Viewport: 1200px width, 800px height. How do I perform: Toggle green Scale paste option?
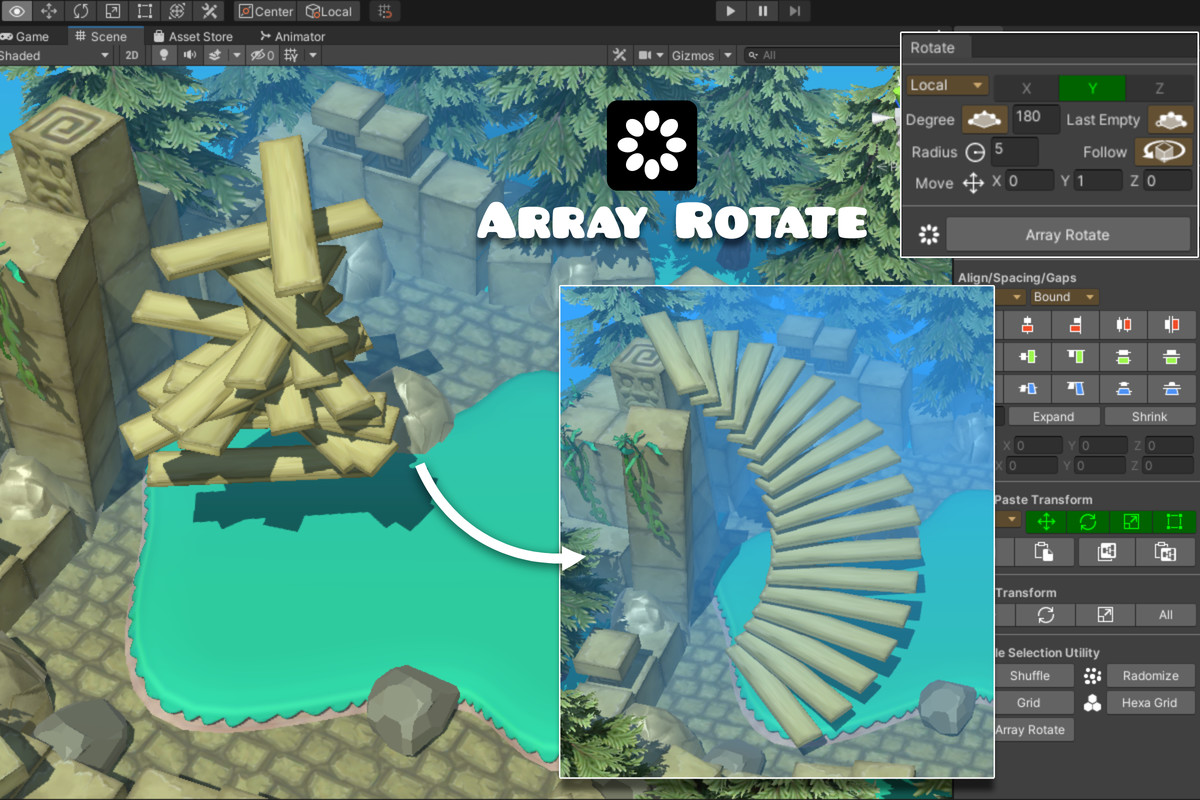[x=1132, y=521]
